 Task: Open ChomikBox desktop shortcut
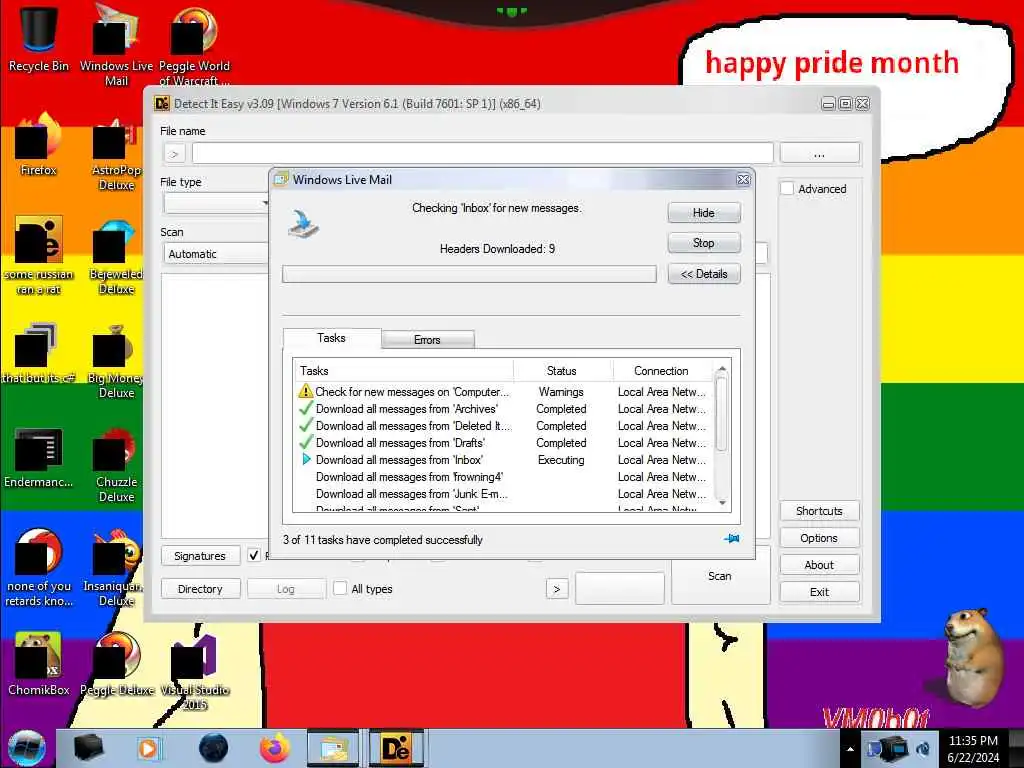pos(39,664)
